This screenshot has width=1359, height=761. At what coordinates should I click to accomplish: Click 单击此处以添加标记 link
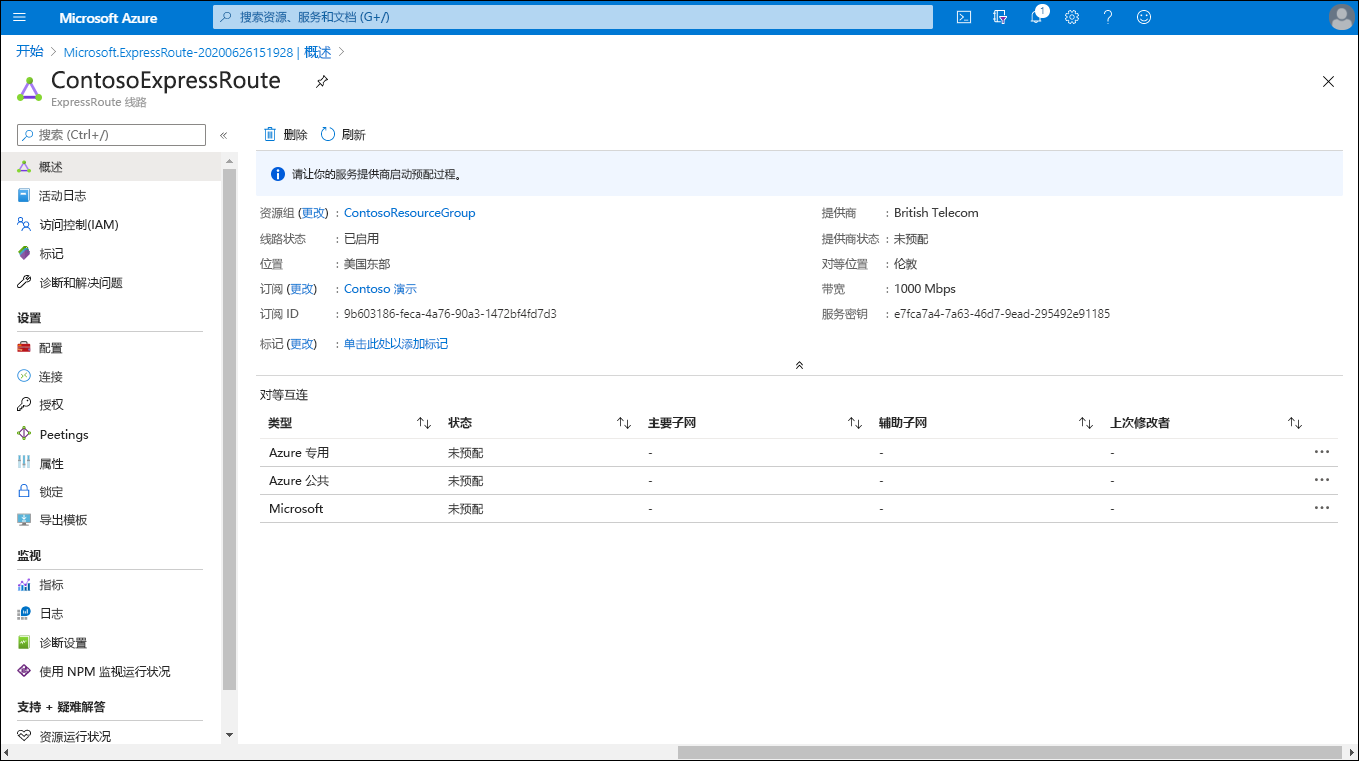pyautogui.click(x=396, y=344)
